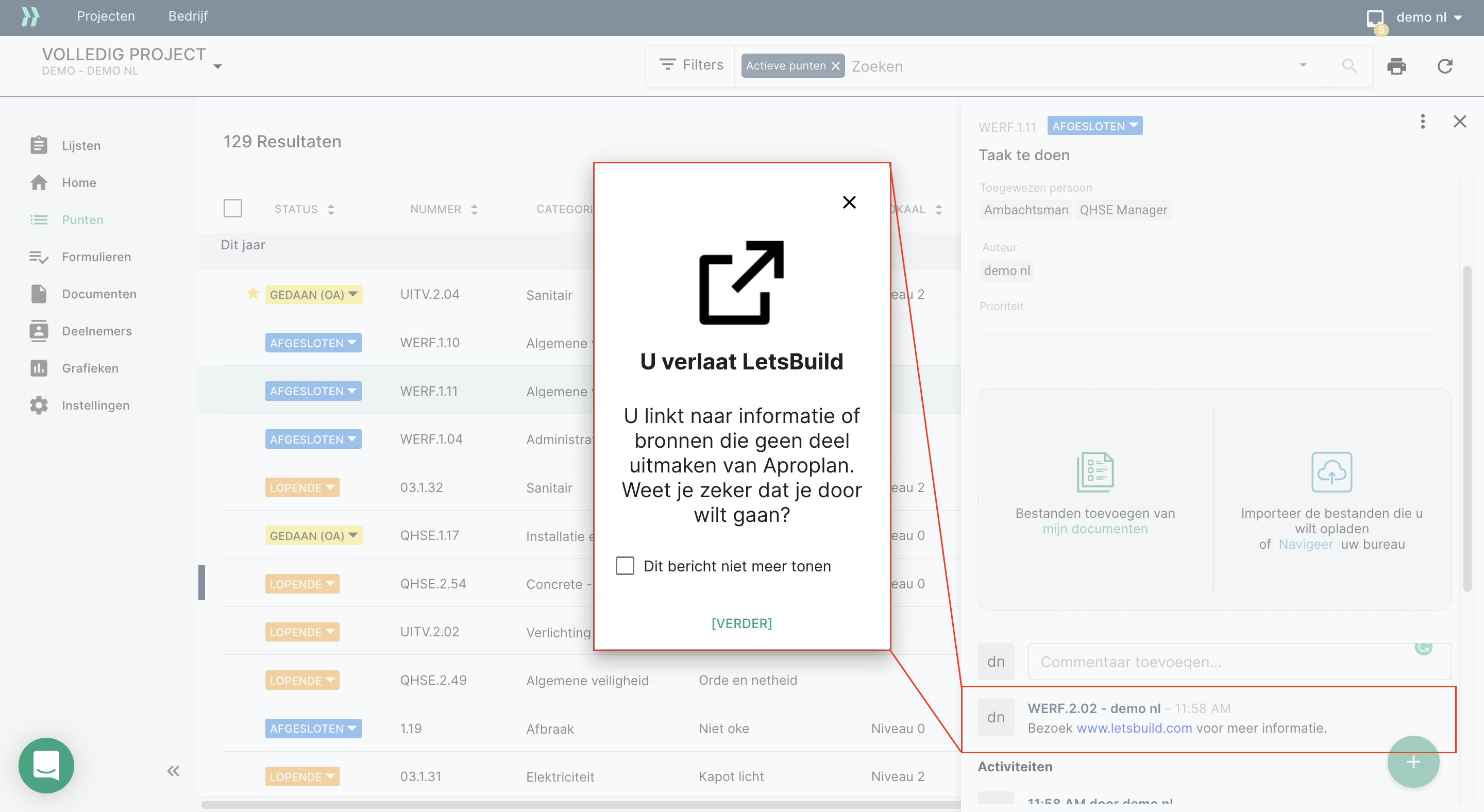Open status dropdown for 03.1.31
This screenshot has width=1484, height=812.
pyautogui.click(x=302, y=777)
